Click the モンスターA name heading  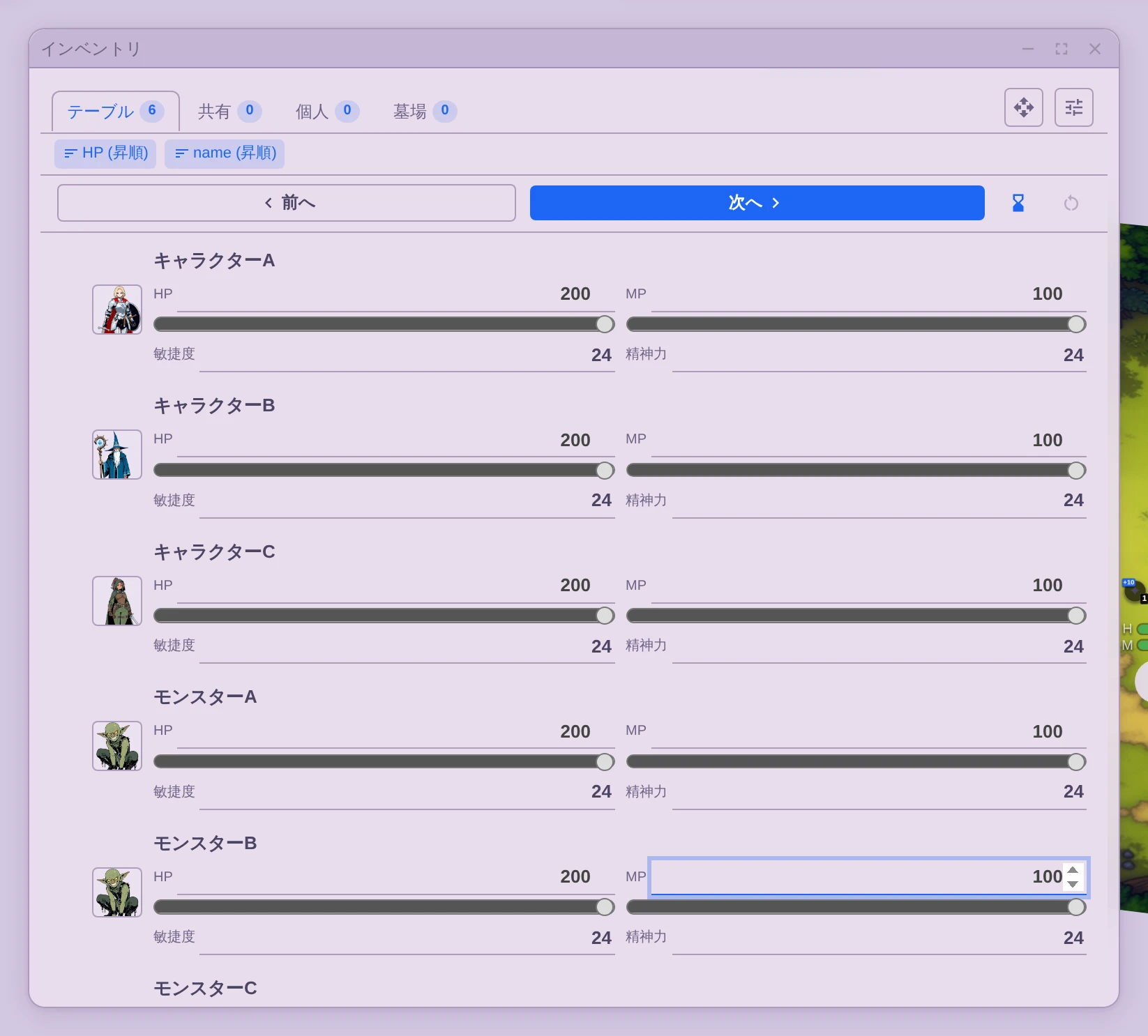point(205,697)
